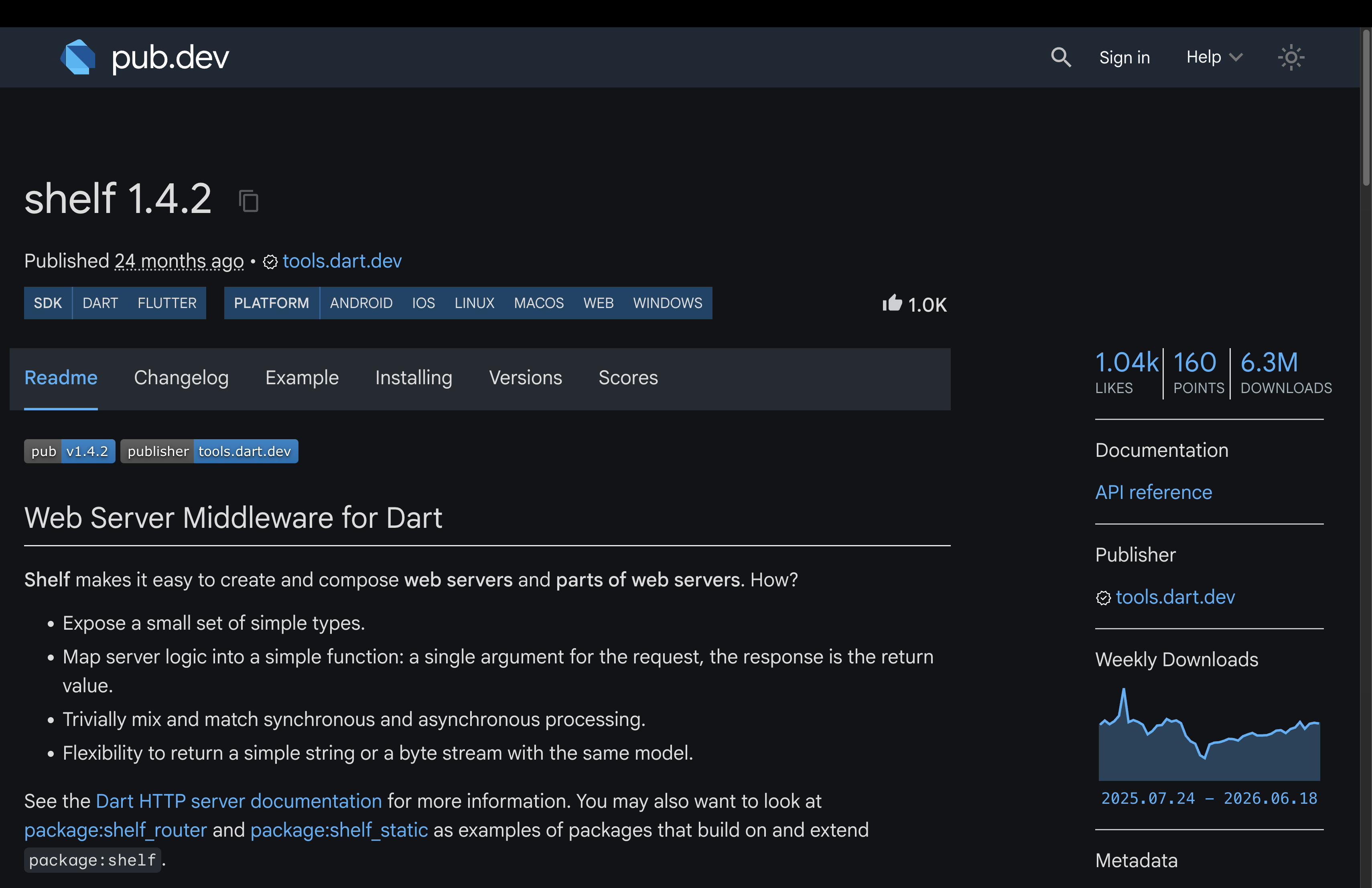The image size is (1372, 888).
Task: Open the Changelog tab
Action: coord(181,378)
